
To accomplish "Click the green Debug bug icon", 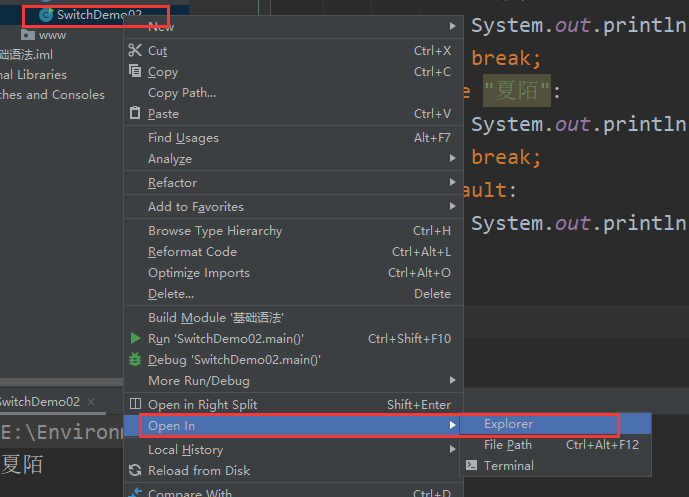I will (135, 359).
